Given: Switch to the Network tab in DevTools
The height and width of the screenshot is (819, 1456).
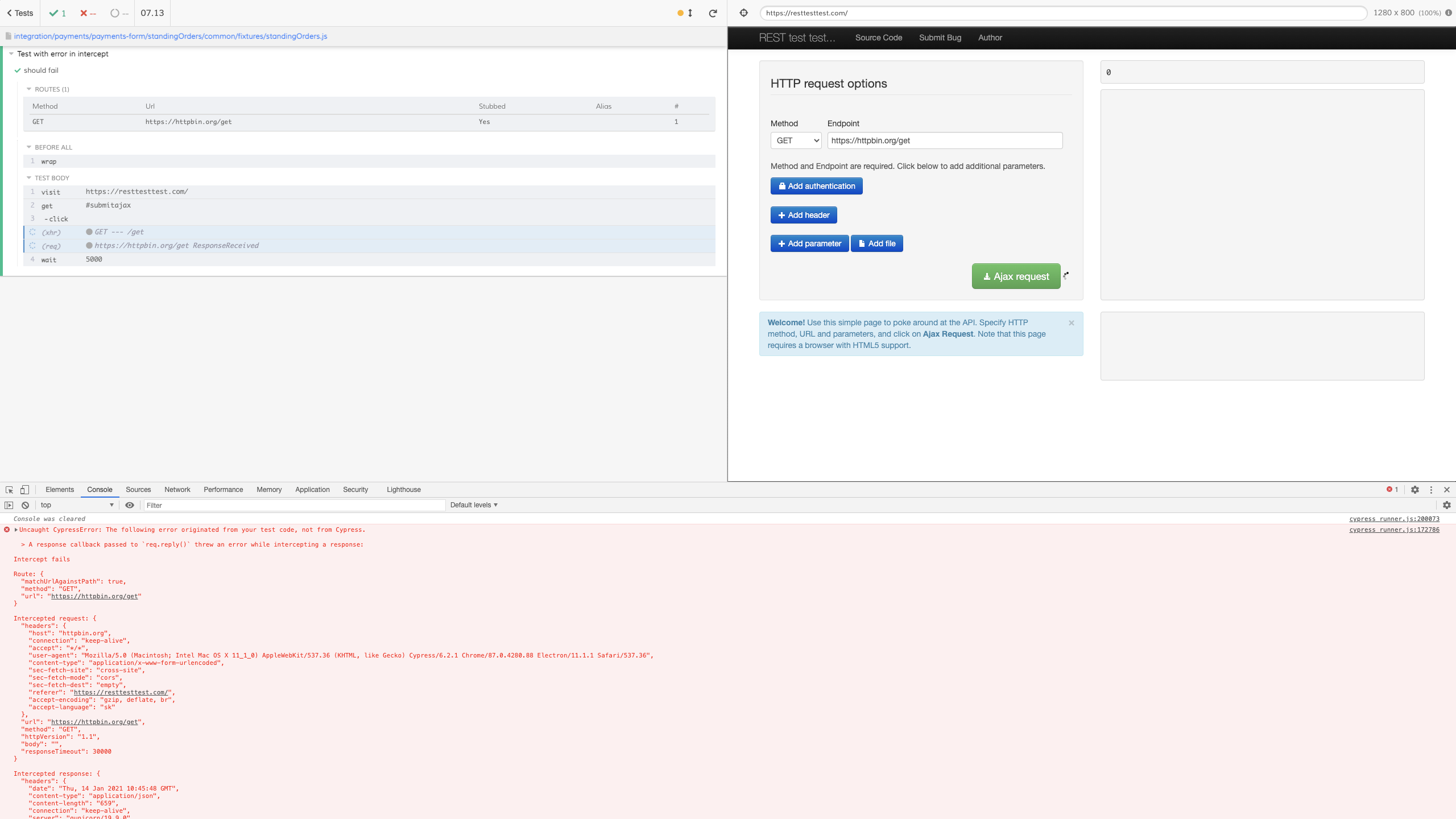Looking at the screenshot, I should tap(177, 490).
